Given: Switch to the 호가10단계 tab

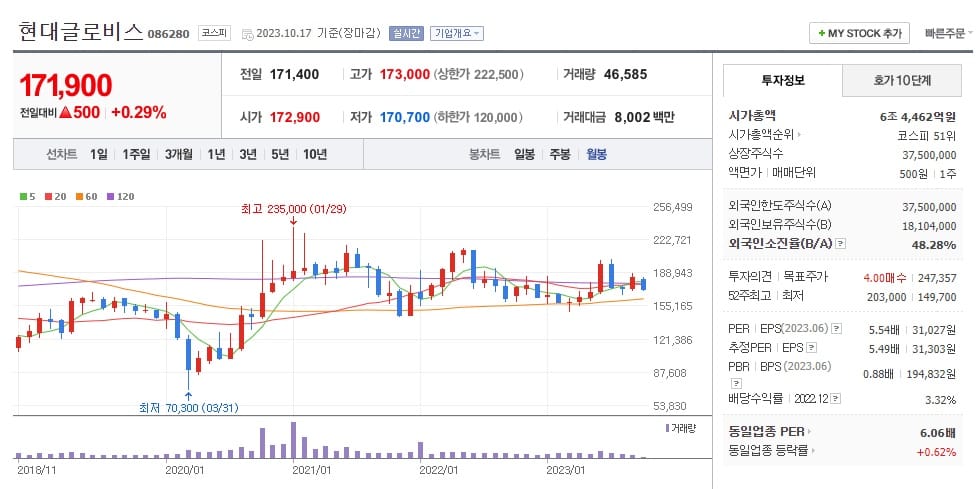Looking at the screenshot, I should (902, 80).
